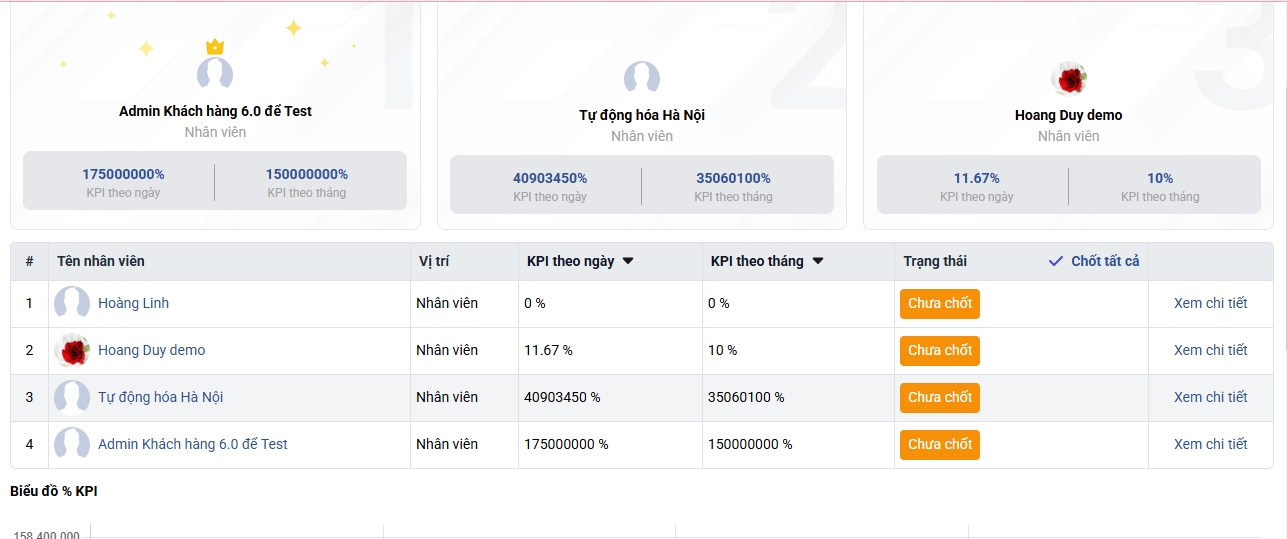1287x539 pixels.
Task: Click the crown icon above top-ranked employee
Action: (214, 47)
